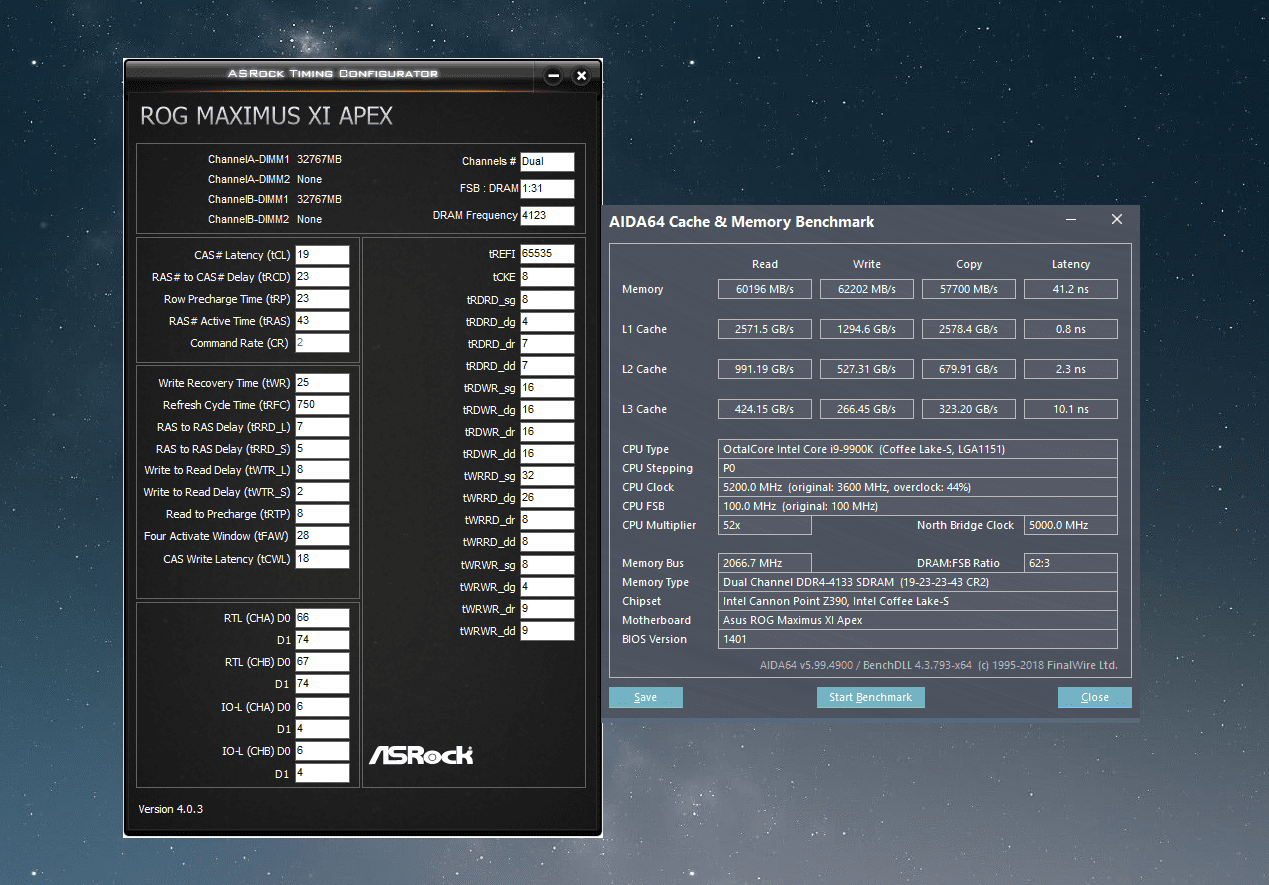Screen dimensions: 1269x885
Task: Close AIDA64 window using title bar X
Action: pyautogui.click(x=1117, y=220)
